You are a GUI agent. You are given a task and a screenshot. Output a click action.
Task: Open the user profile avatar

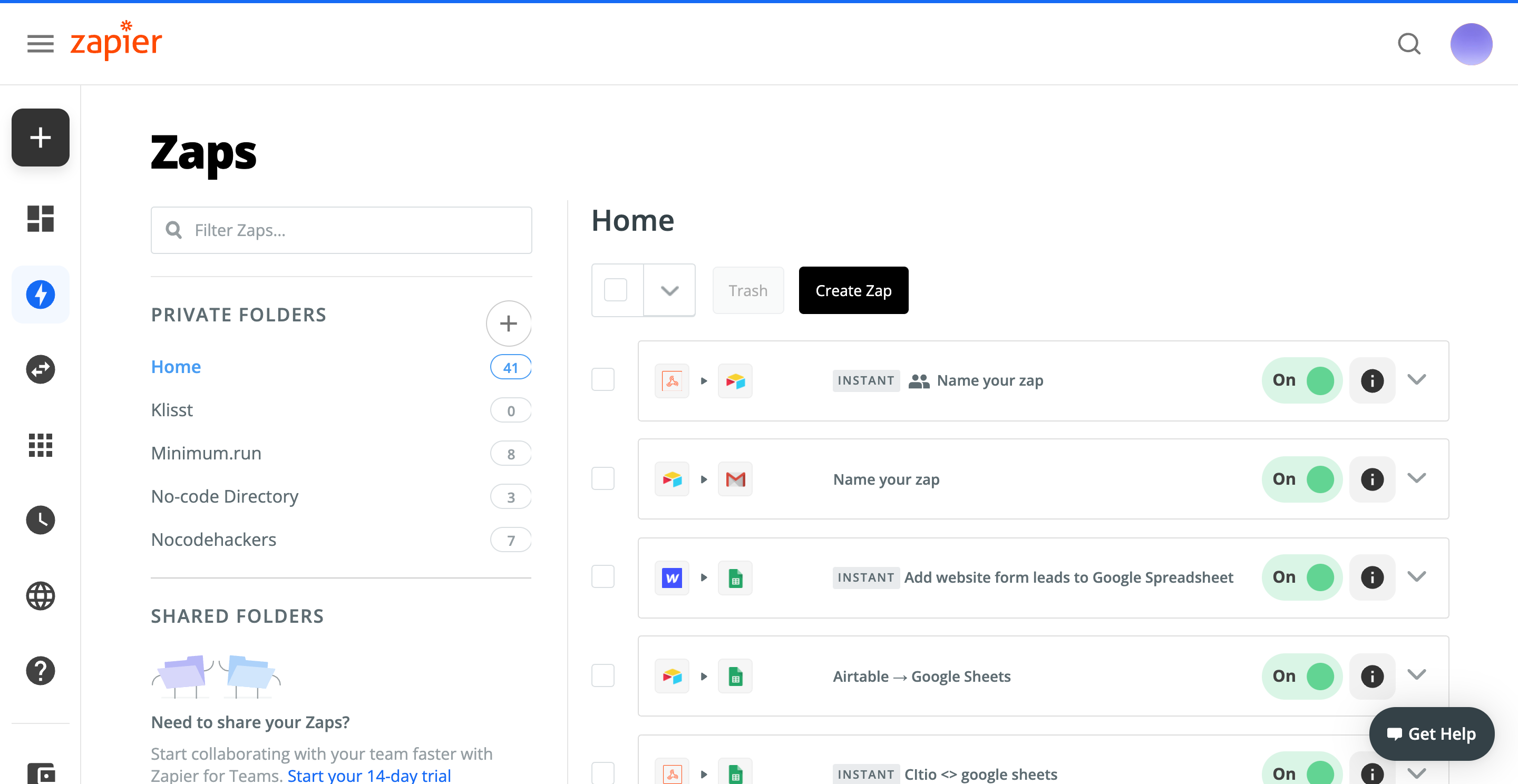(1471, 44)
